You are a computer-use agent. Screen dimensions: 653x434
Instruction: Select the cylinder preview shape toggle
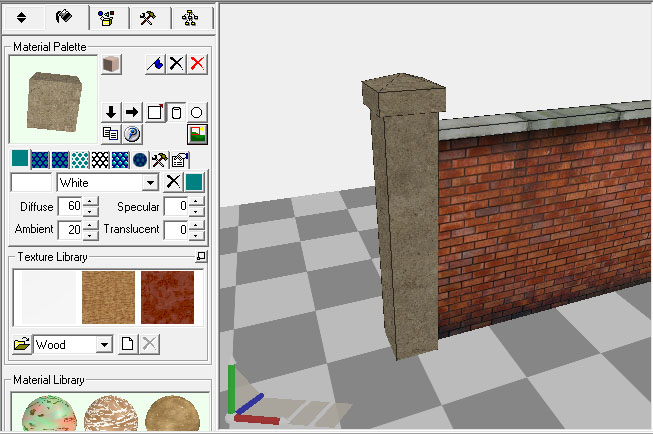click(176, 112)
